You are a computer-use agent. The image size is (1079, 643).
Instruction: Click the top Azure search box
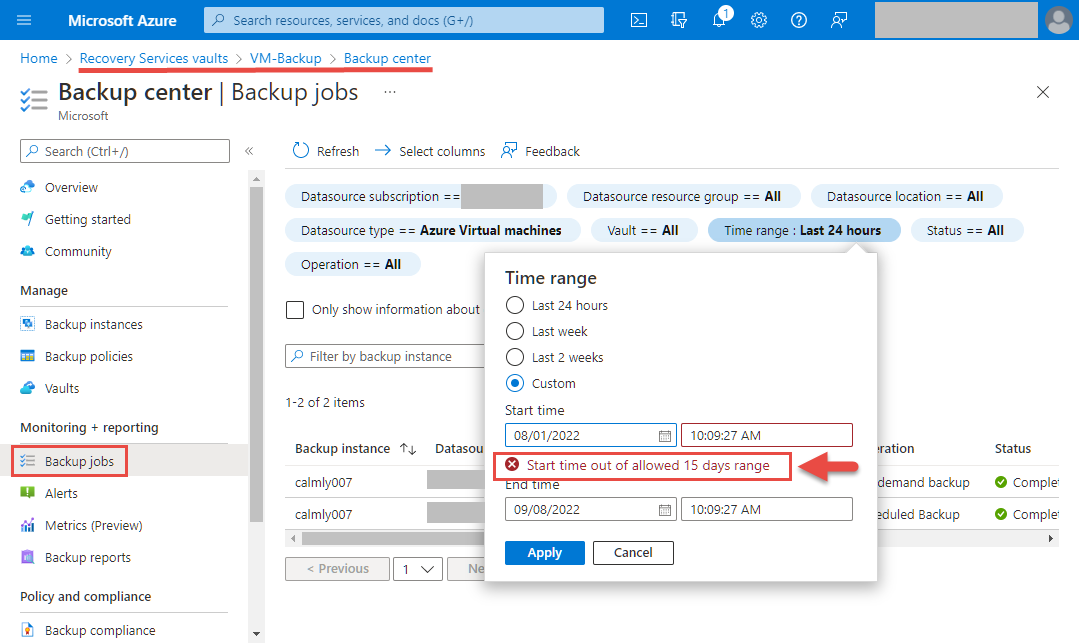[404, 20]
